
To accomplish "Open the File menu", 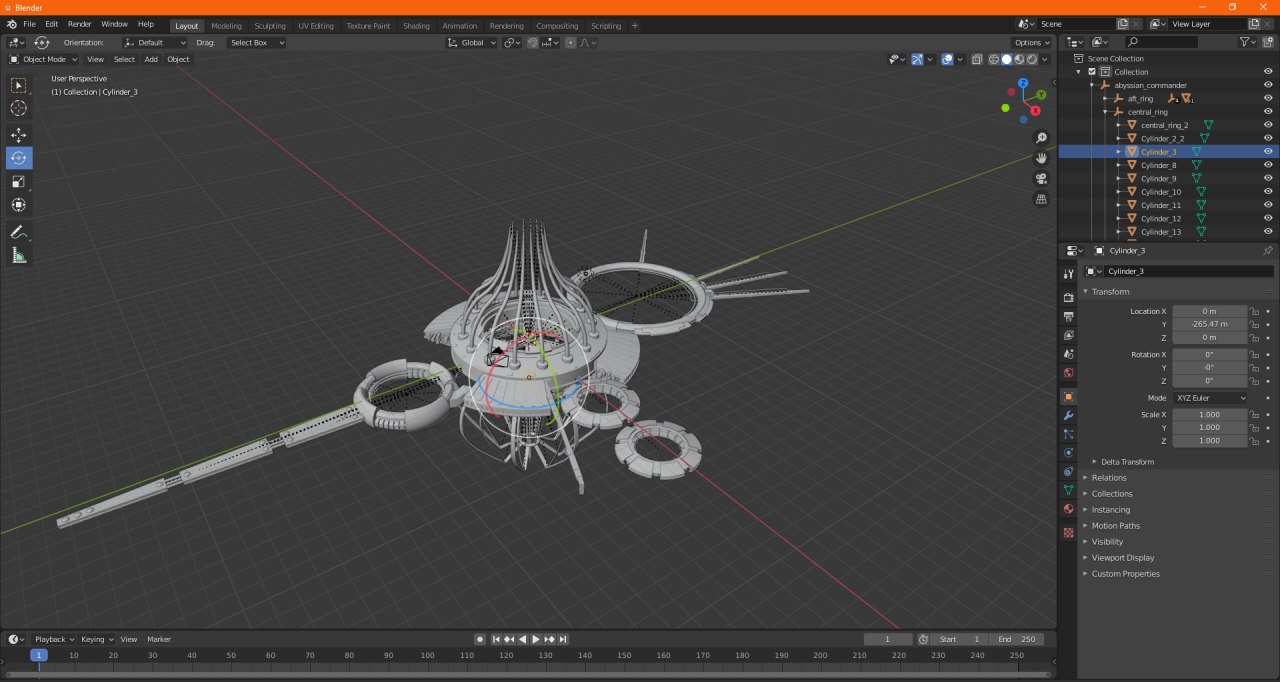I will pos(29,24).
